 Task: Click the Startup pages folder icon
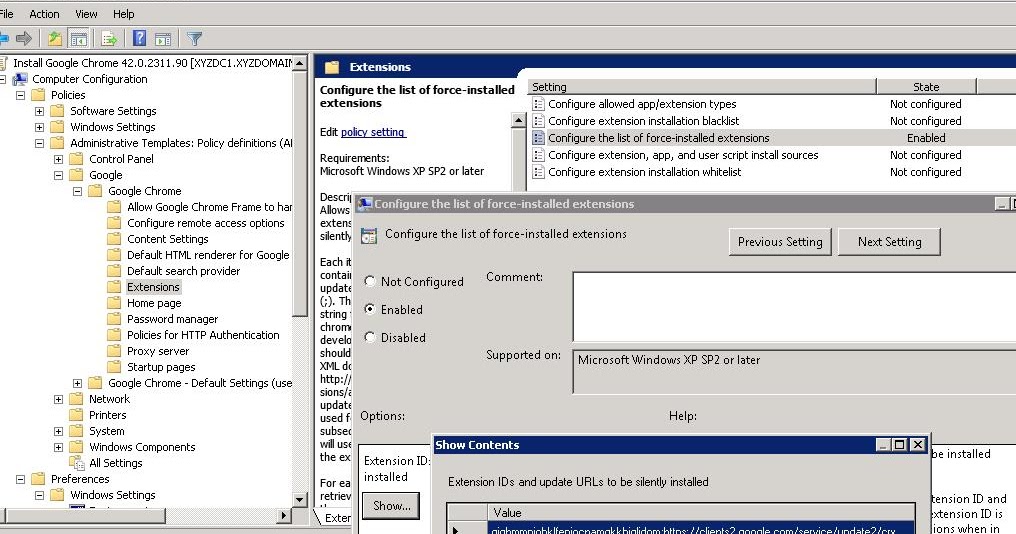click(x=115, y=367)
